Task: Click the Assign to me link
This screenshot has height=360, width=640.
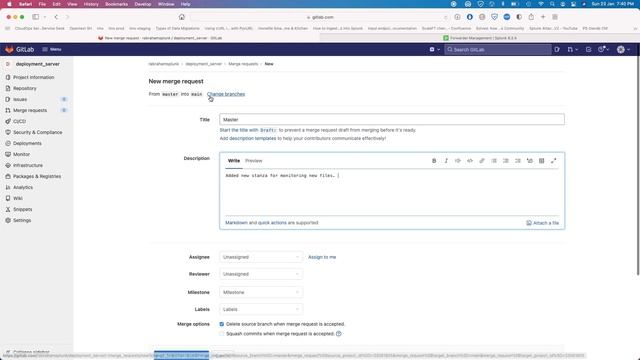Action: [322, 257]
